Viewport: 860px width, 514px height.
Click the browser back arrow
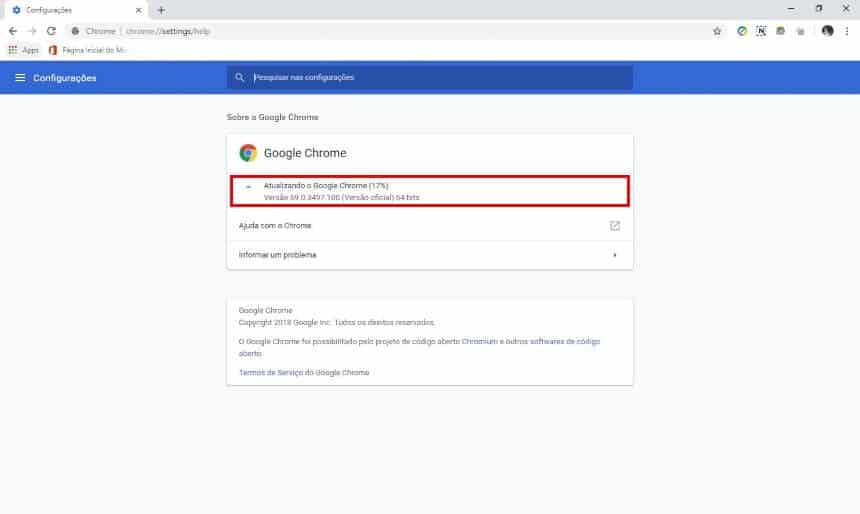(x=12, y=31)
